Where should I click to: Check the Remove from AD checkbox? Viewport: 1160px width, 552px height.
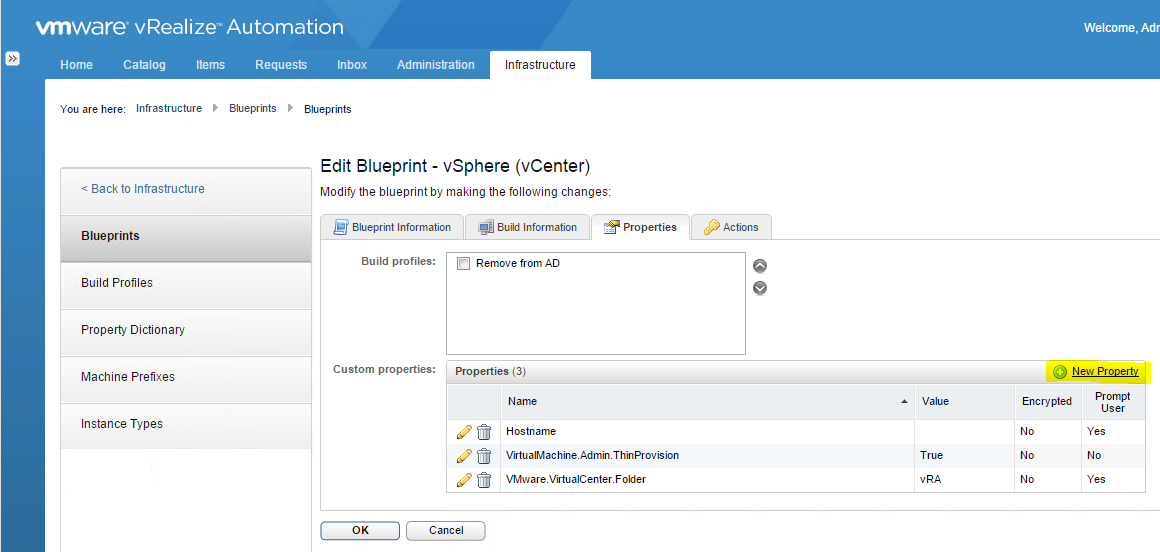coord(464,263)
